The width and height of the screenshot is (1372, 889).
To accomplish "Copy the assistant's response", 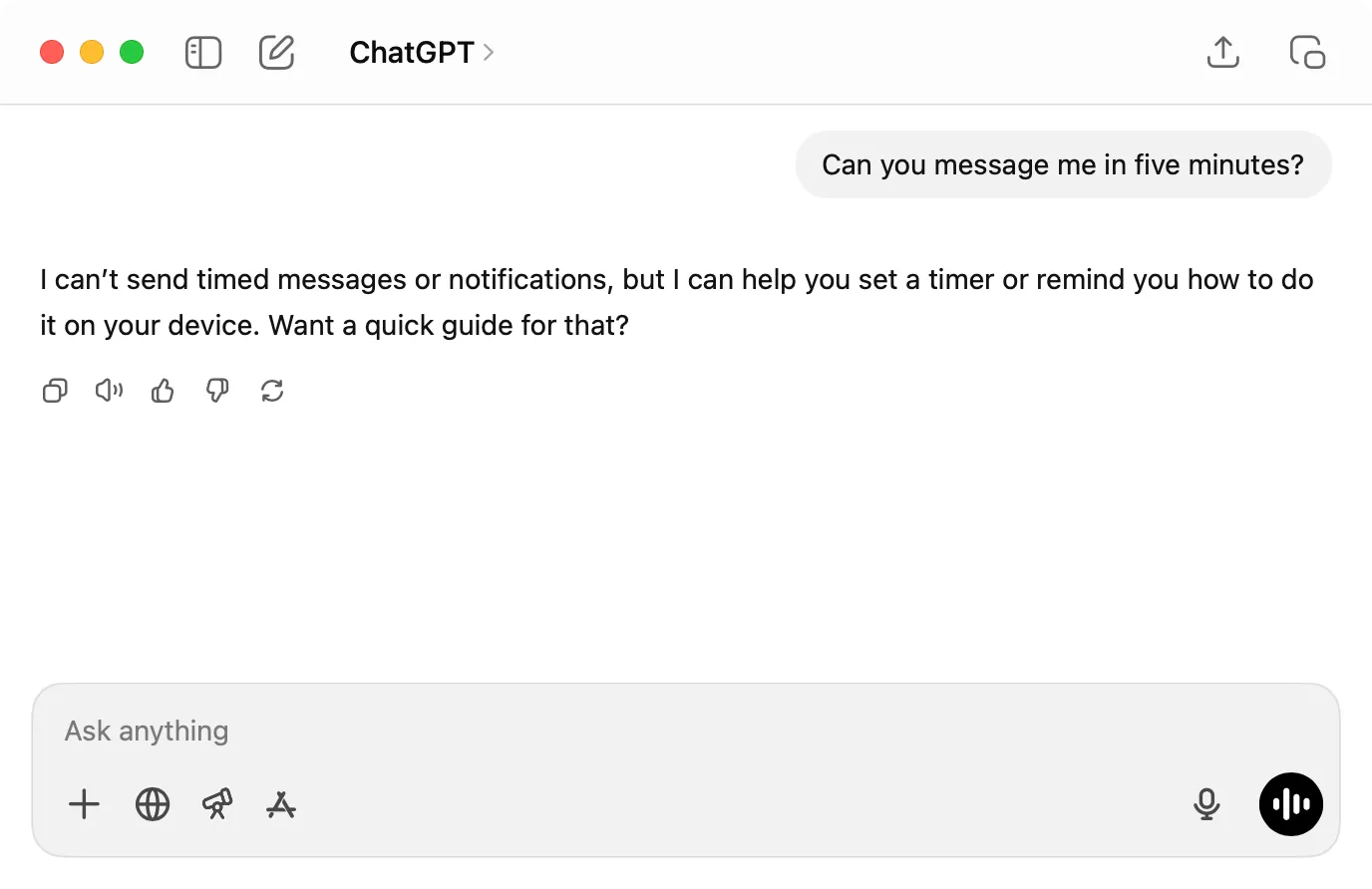I will [55, 391].
